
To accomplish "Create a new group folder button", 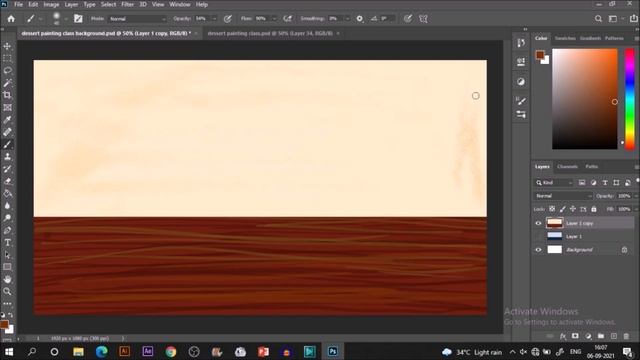I will pos(601,336).
